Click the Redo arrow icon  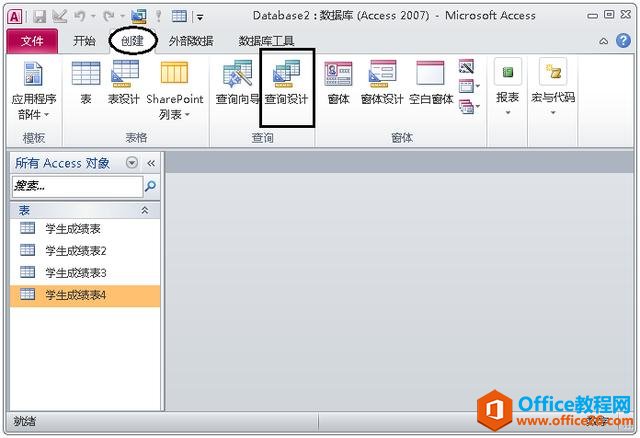point(109,16)
